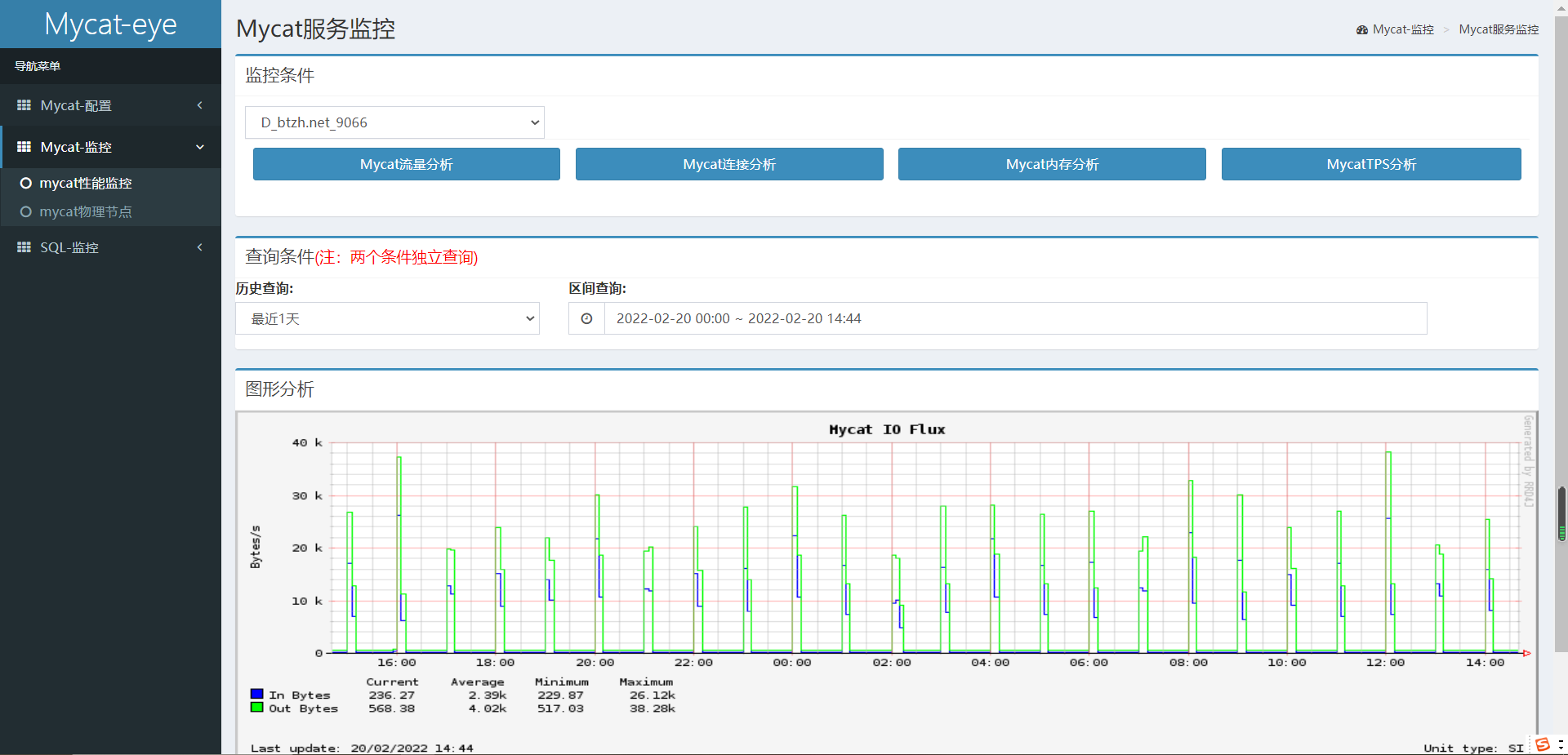Click the 监控条件 panel heading
The width and height of the screenshot is (1568, 755).
pyautogui.click(x=280, y=75)
